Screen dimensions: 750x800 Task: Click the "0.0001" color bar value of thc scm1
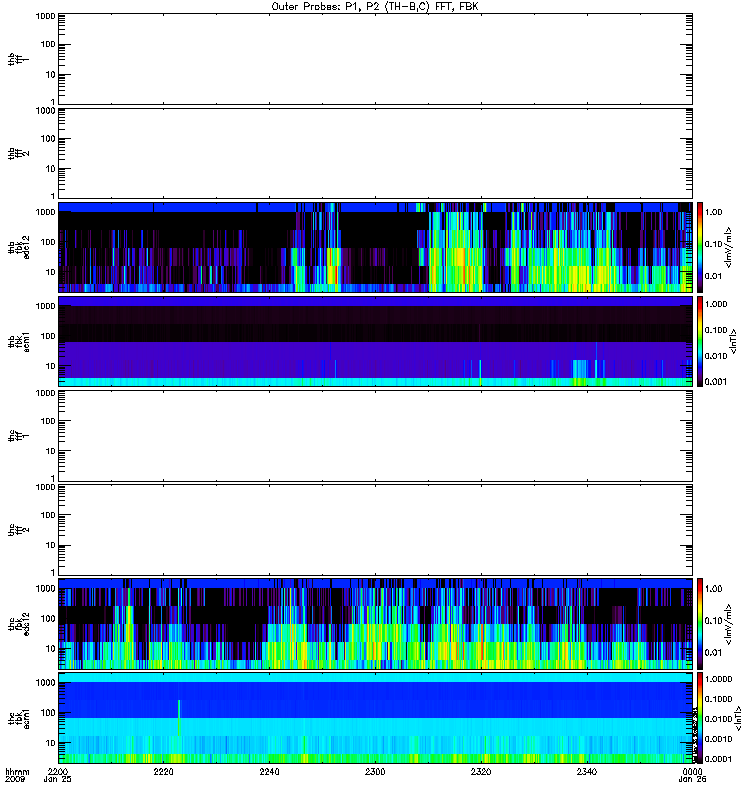(718, 759)
